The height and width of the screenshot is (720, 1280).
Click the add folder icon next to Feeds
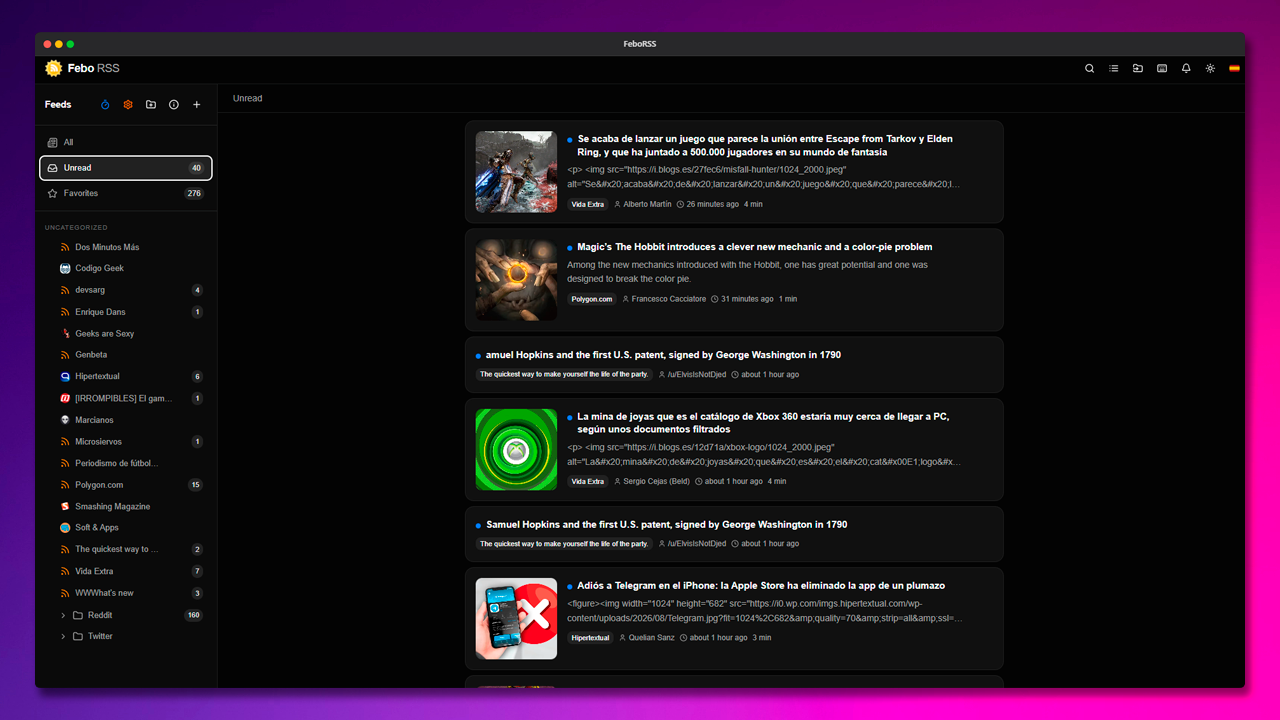[x=151, y=105]
